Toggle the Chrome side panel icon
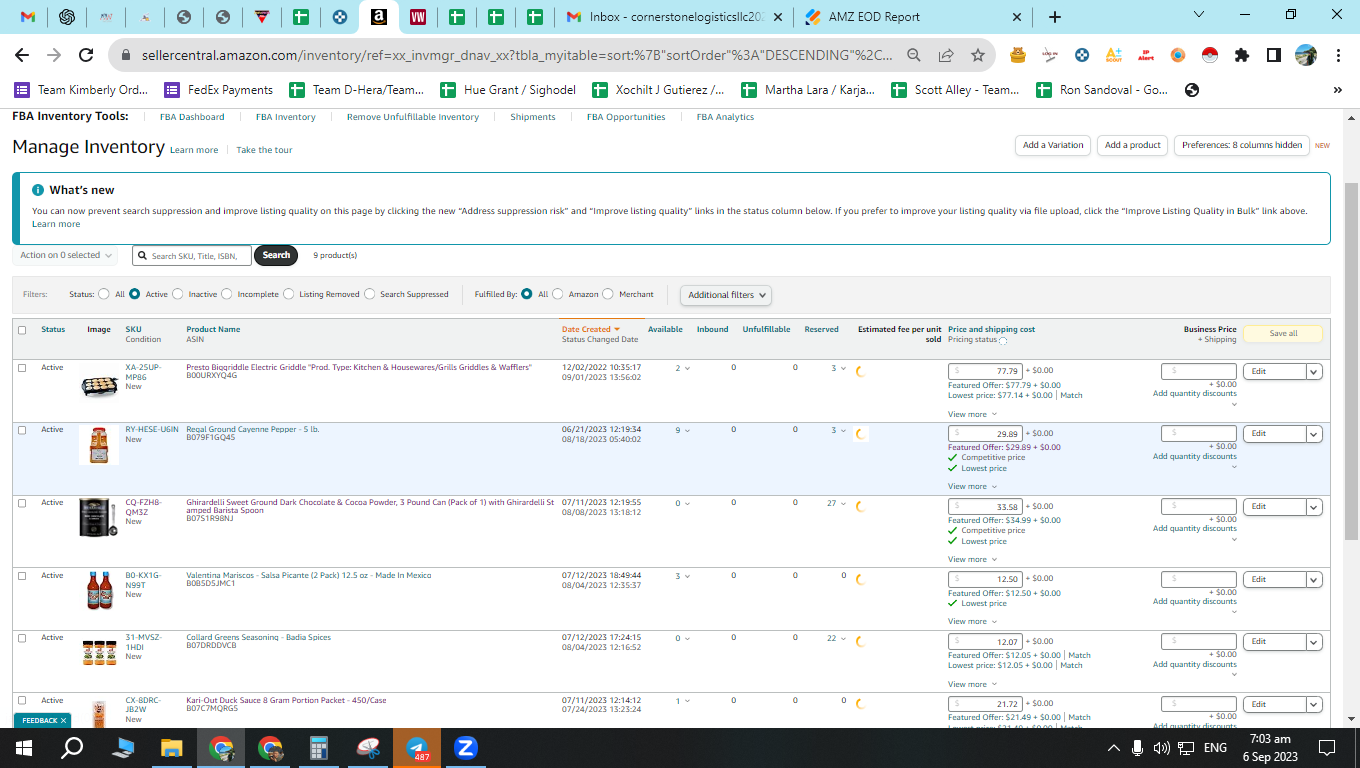 [x=1274, y=55]
